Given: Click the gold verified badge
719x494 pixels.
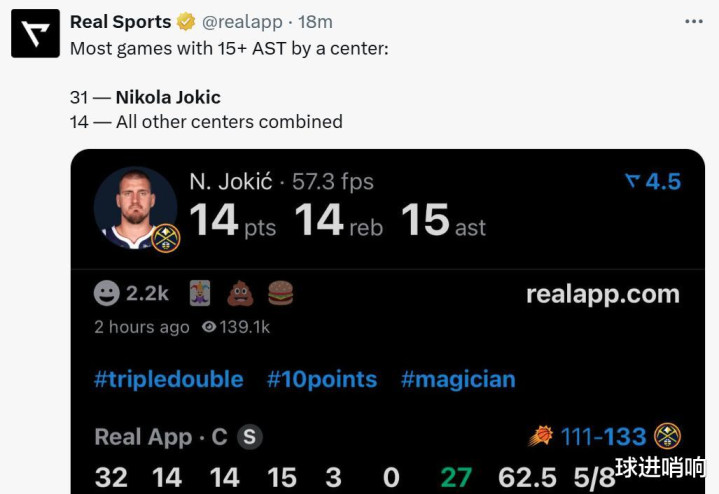Looking at the screenshot, I should [x=186, y=22].
